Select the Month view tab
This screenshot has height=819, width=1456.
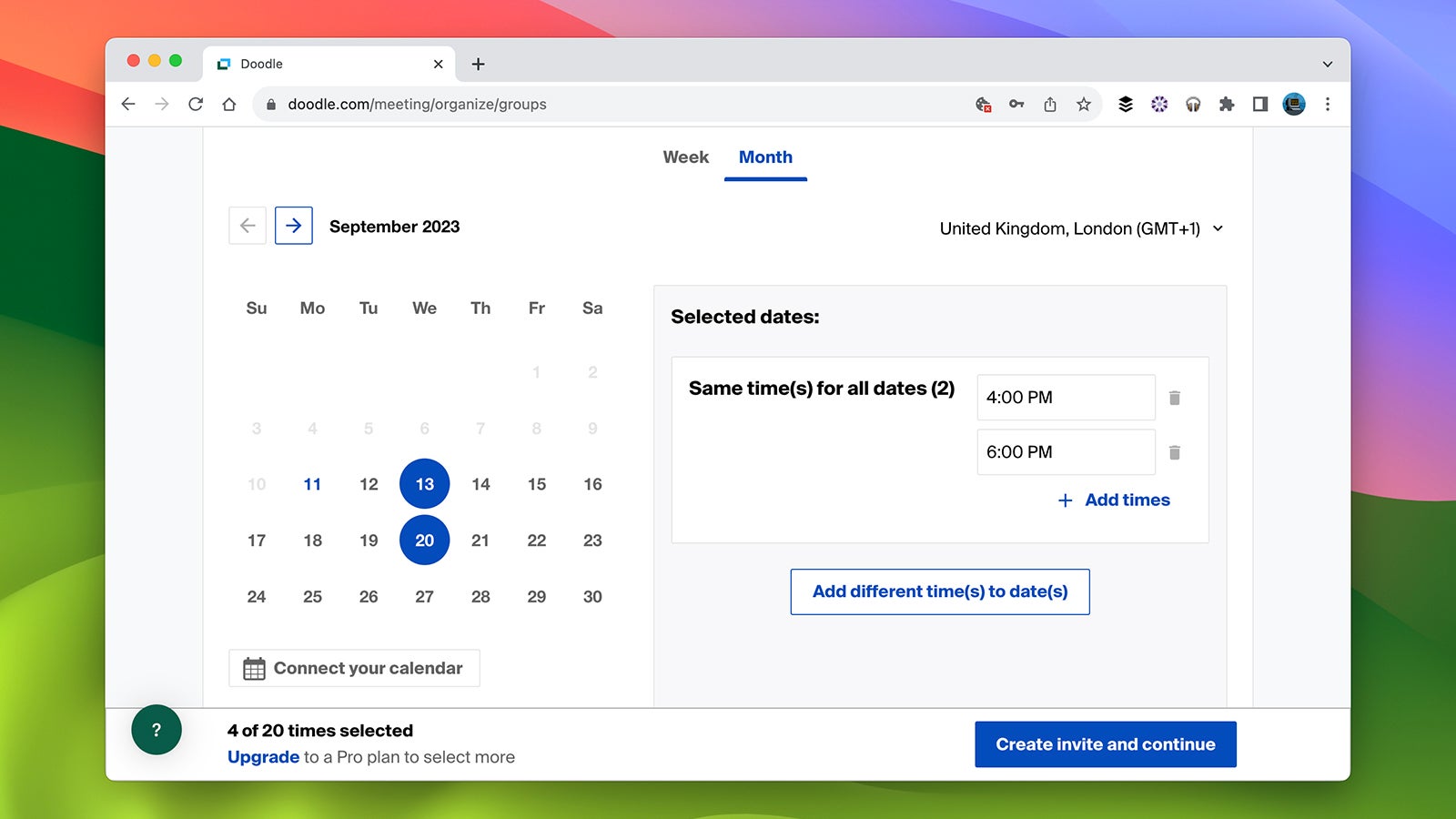[765, 157]
